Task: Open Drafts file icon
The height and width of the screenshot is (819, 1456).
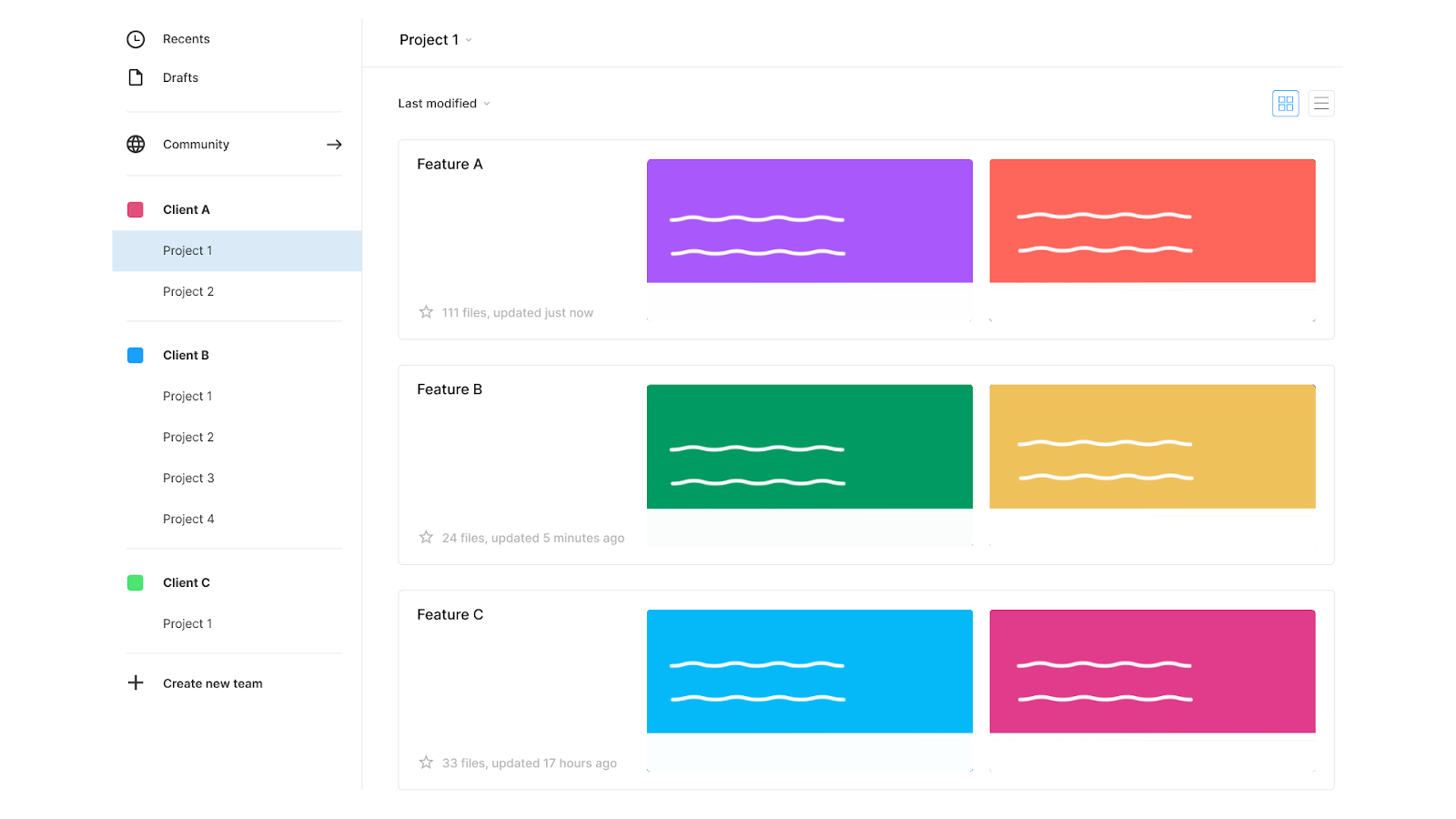Action: (136, 77)
